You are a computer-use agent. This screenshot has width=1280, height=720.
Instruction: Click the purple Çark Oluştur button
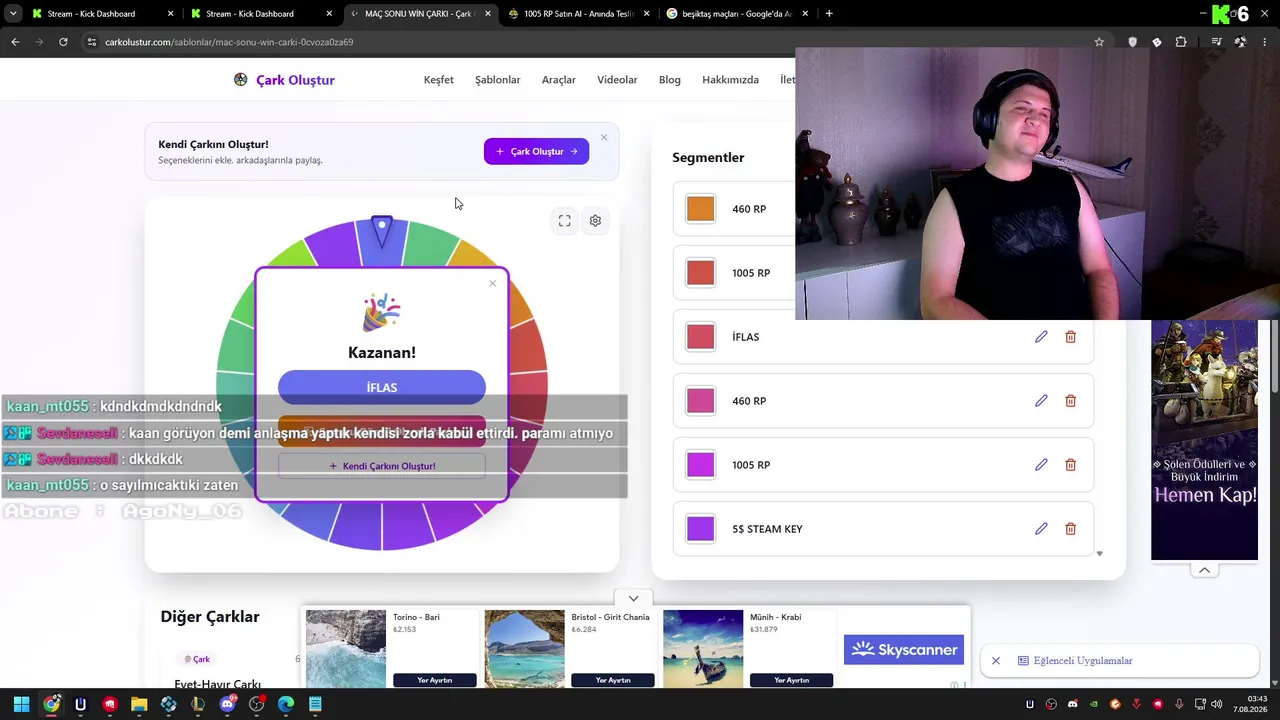[537, 151]
